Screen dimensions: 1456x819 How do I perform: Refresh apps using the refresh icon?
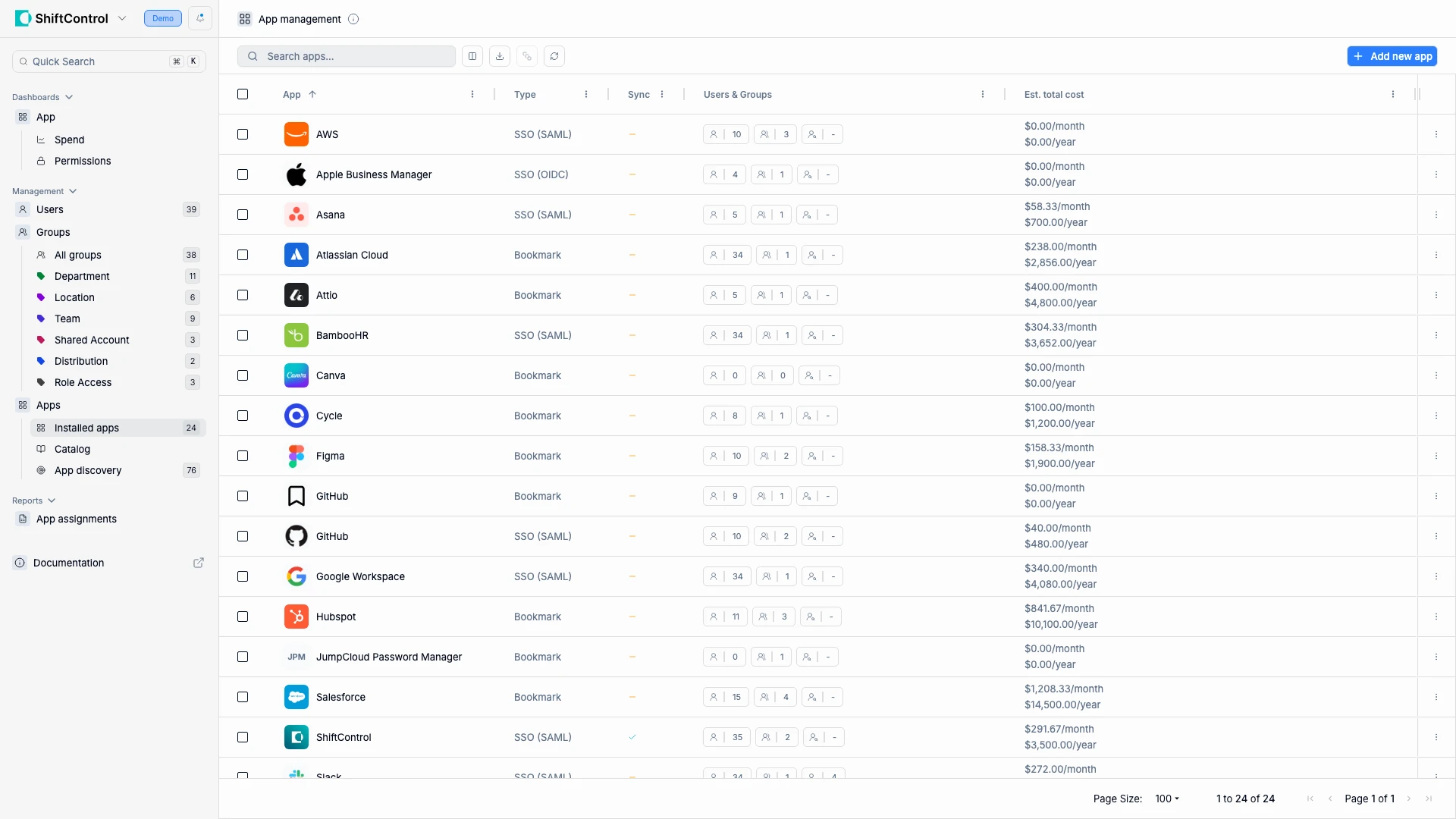point(554,56)
